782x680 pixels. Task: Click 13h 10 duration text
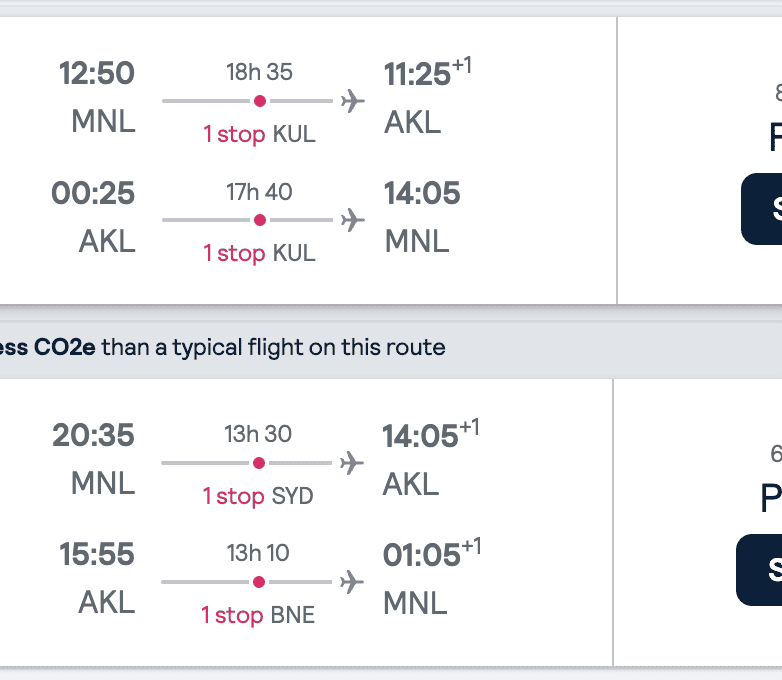click(x=258, y=553)
